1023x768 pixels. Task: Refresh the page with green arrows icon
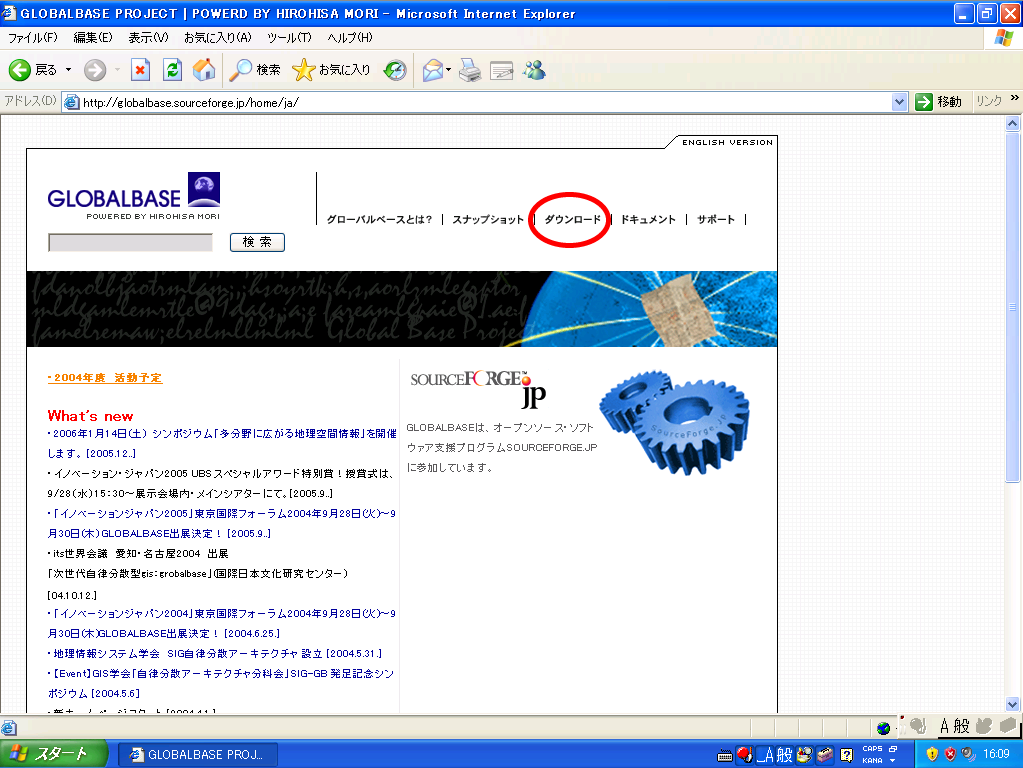pos(172,70)
